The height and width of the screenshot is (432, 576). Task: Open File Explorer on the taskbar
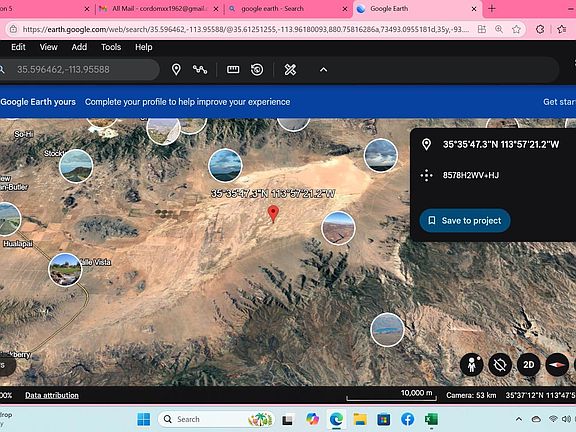point(360,419)
